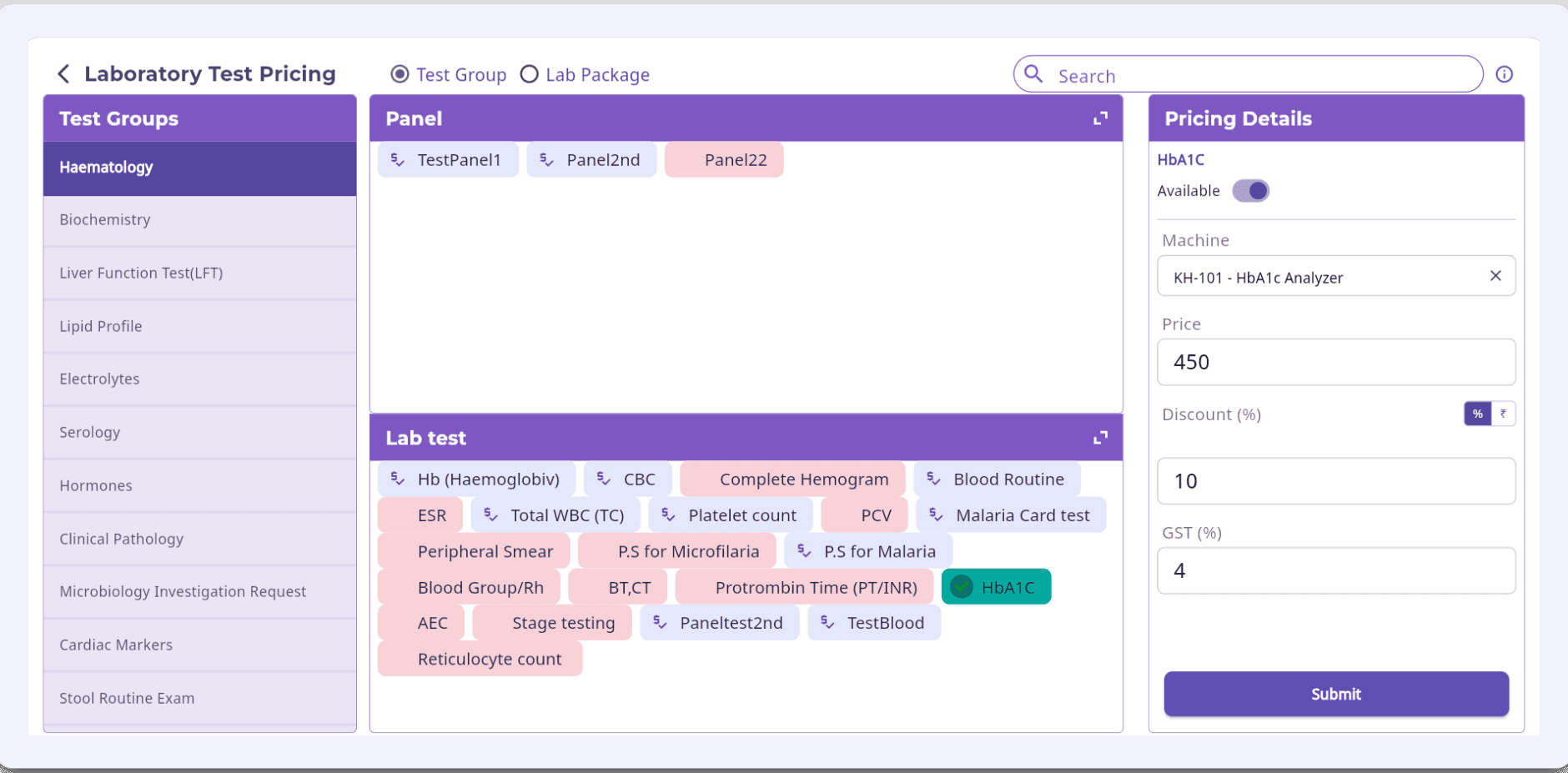Click the GST field showing 4
The height and width of the screenshot is (773, 1568).
(1336, 570)
